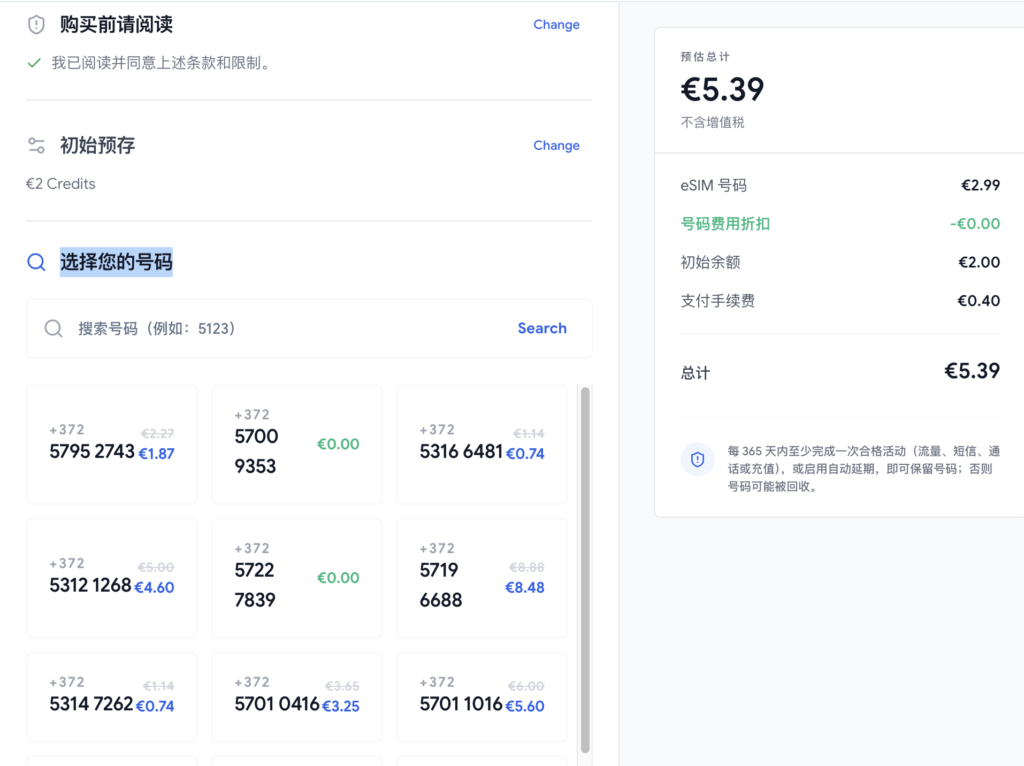Click the 初始预存 heading

pos(97,145)
